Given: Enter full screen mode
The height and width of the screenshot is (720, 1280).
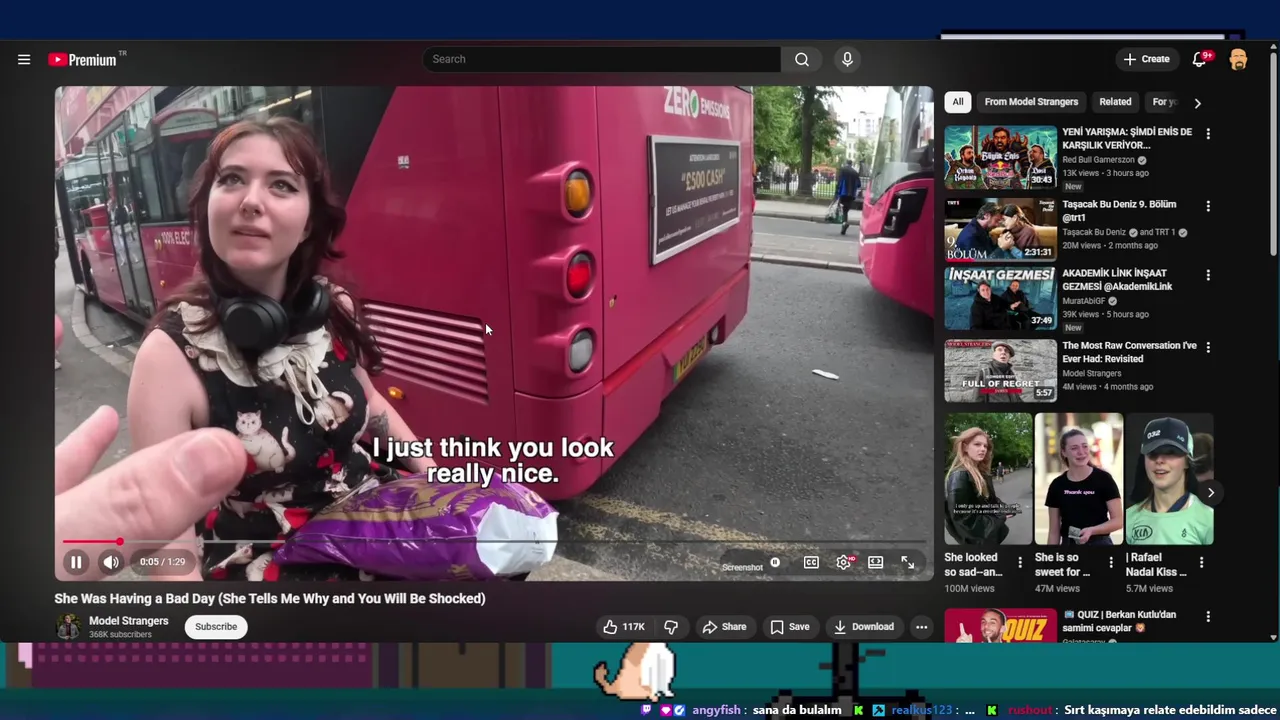Looking at the screenshot, I should (x=907, y=562).
